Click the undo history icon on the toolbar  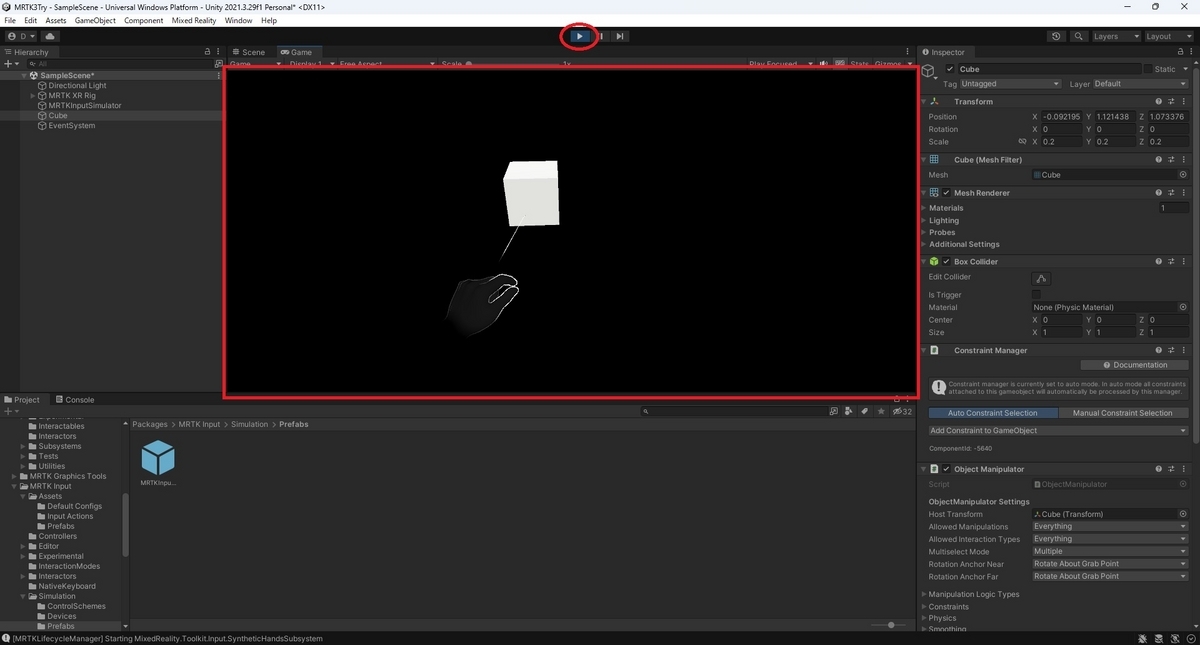tap(1056, 36)
